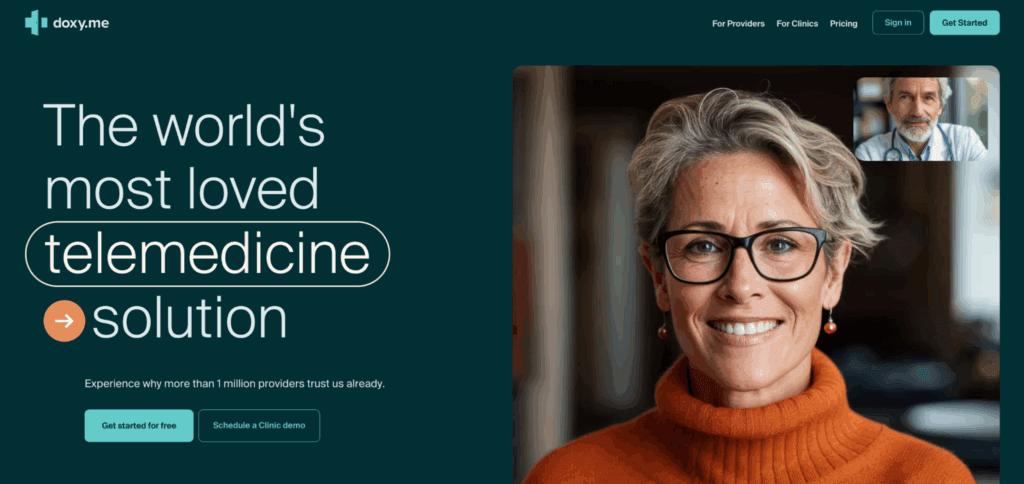Click the doxy.me cross logo icon
The width and height of the screenshot is (1024, 484).
click(x=36, y=23)
